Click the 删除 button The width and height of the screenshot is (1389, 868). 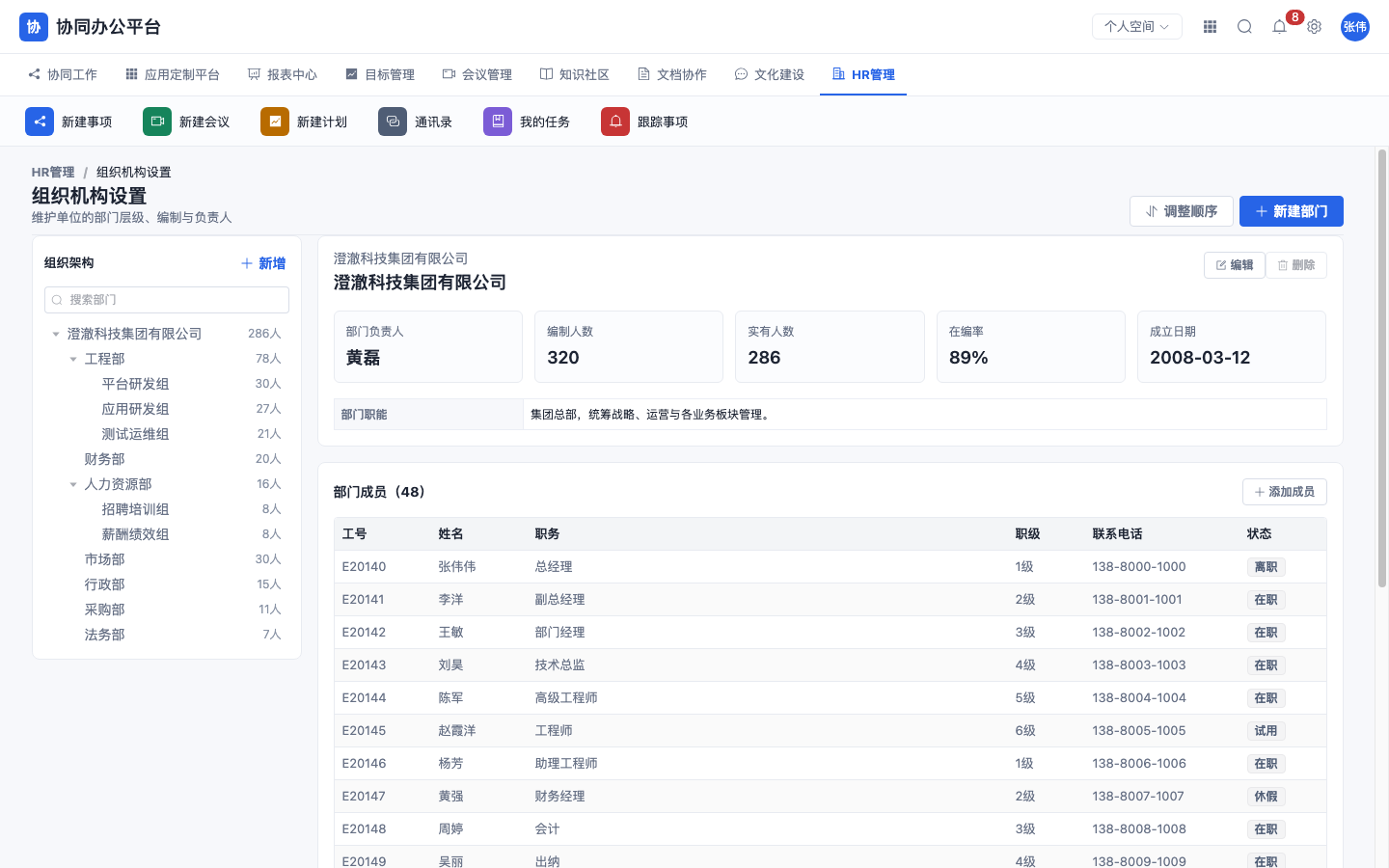point(1296,265)
